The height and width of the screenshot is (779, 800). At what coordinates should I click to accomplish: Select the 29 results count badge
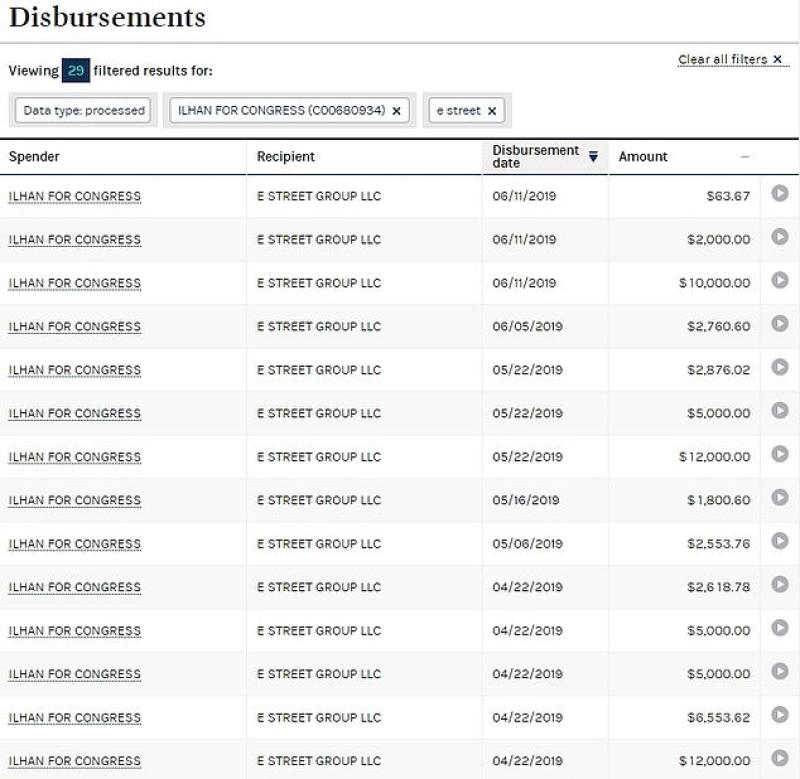pos(76,70)
